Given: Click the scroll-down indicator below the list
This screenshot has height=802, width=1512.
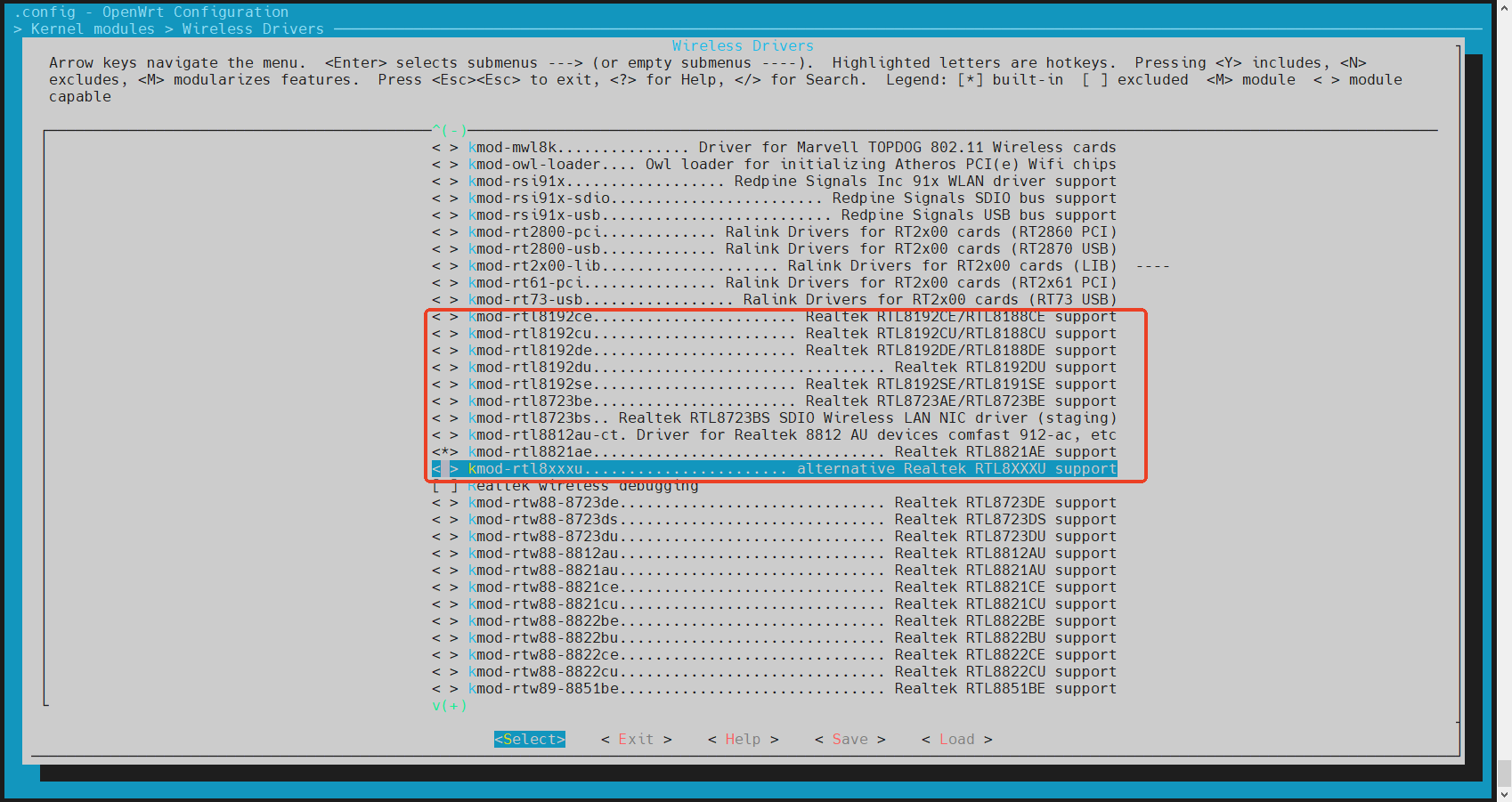Looking at the screenshot, I should (450, 706).
